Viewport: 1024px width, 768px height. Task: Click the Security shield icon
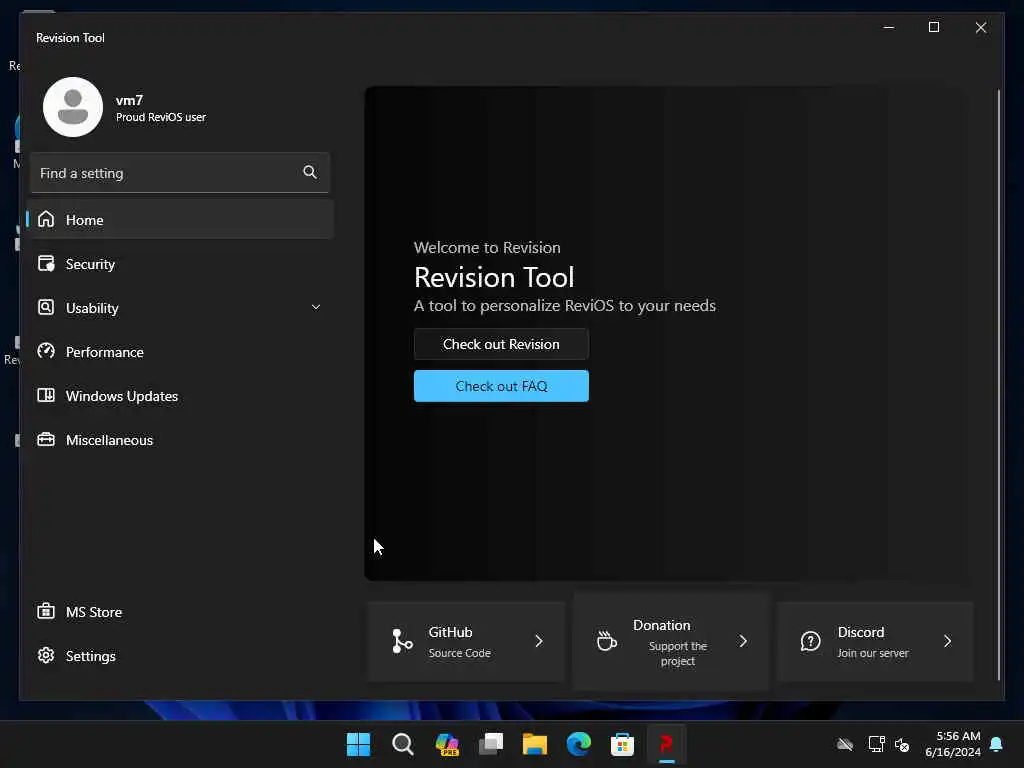click(x=46, y=264)
